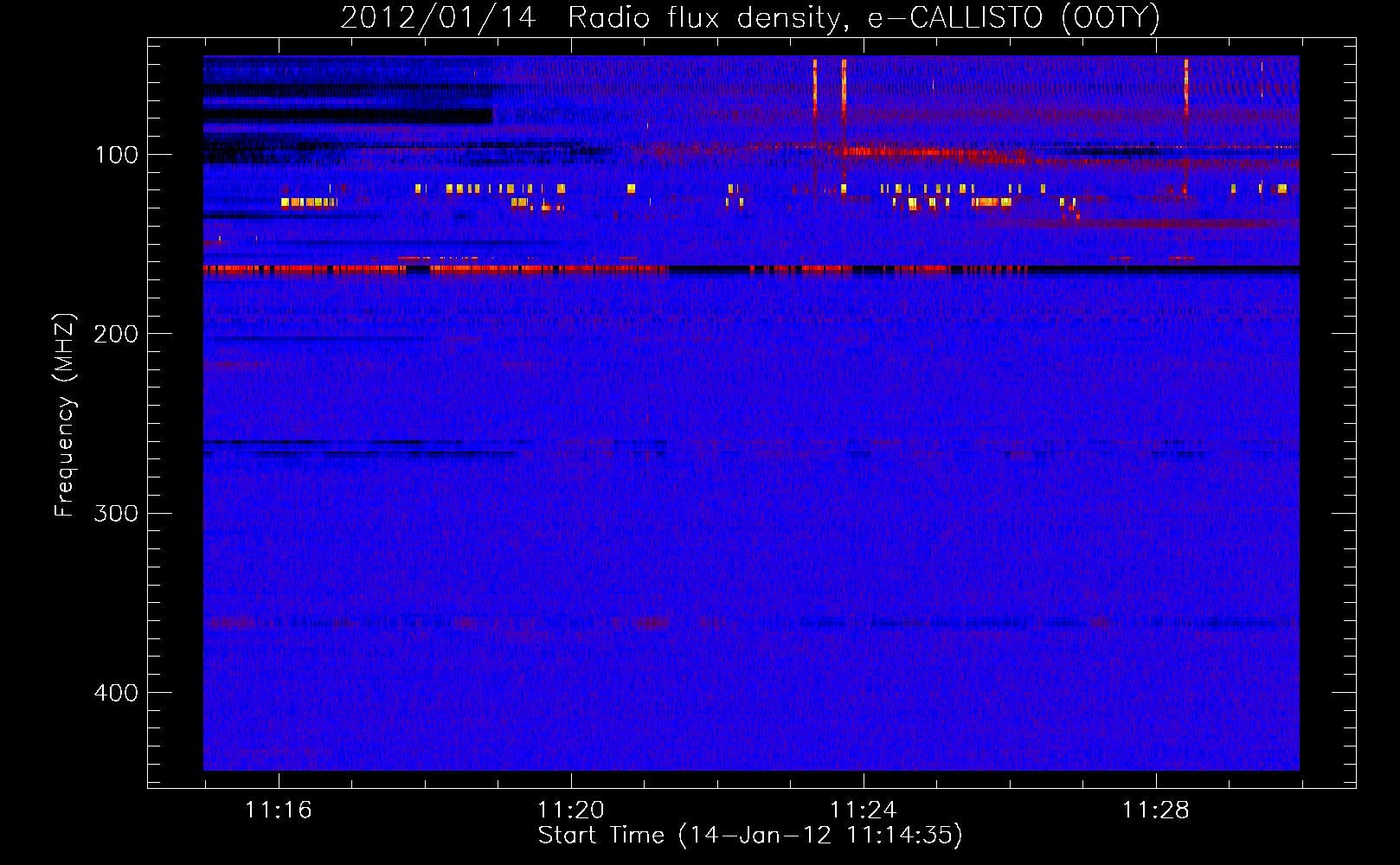Select the 400 frequency tick label
This screenshot has width=1400, height=865.
117,693
